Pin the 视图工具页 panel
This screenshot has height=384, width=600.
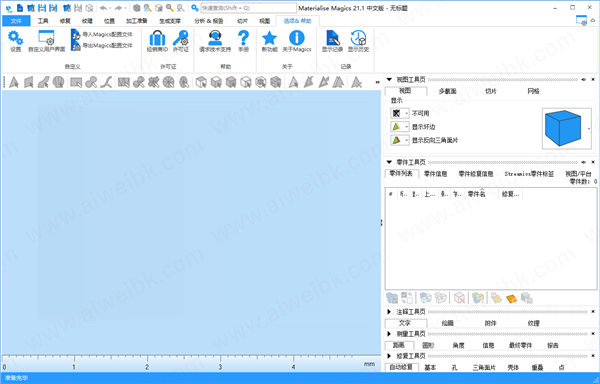584,80
